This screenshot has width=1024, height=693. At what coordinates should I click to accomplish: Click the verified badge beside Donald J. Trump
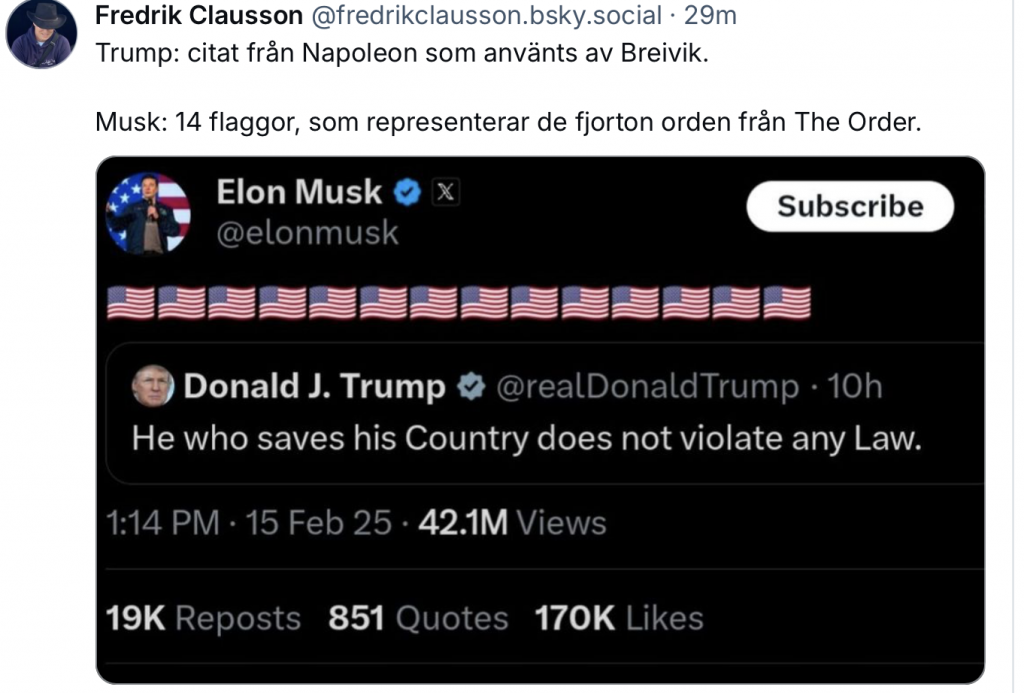coord(469,387)
